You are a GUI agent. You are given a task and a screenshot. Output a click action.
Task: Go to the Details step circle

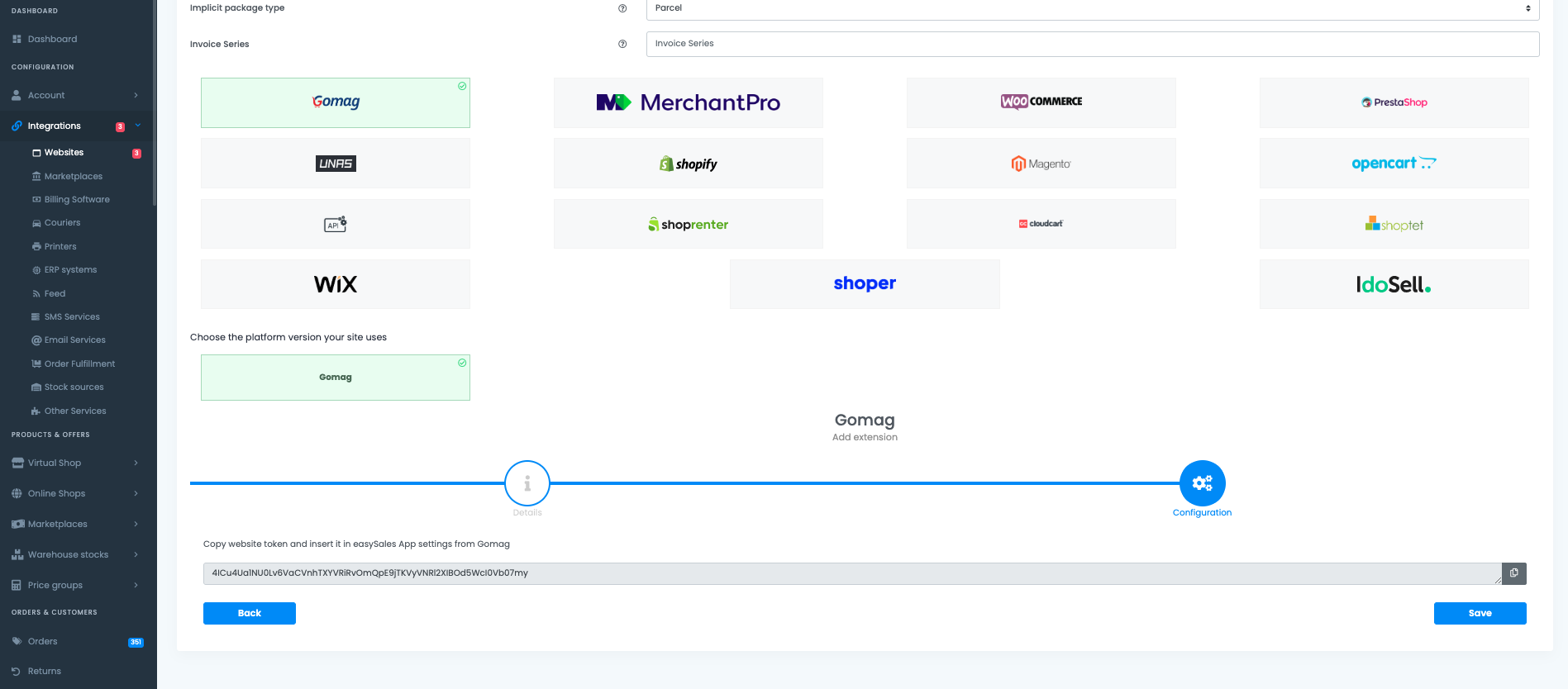point(527,483)
